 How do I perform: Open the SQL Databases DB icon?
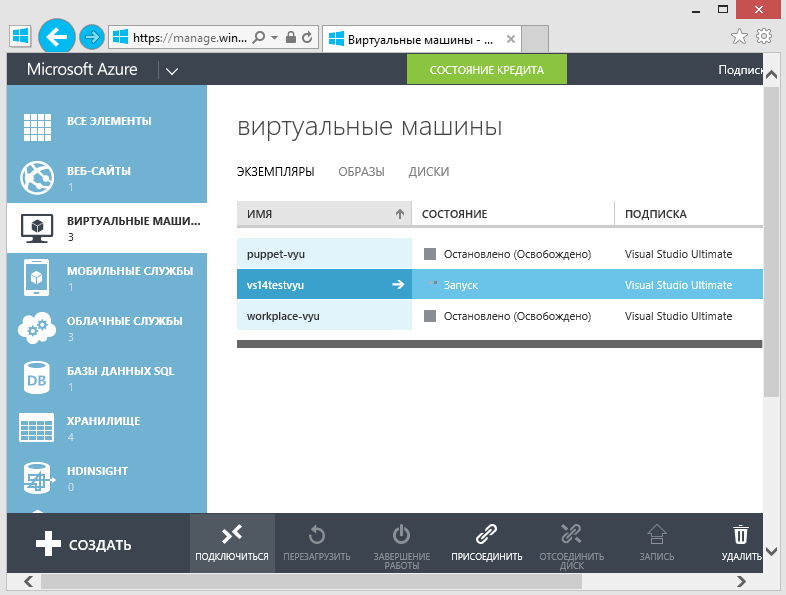coord(37,378)
